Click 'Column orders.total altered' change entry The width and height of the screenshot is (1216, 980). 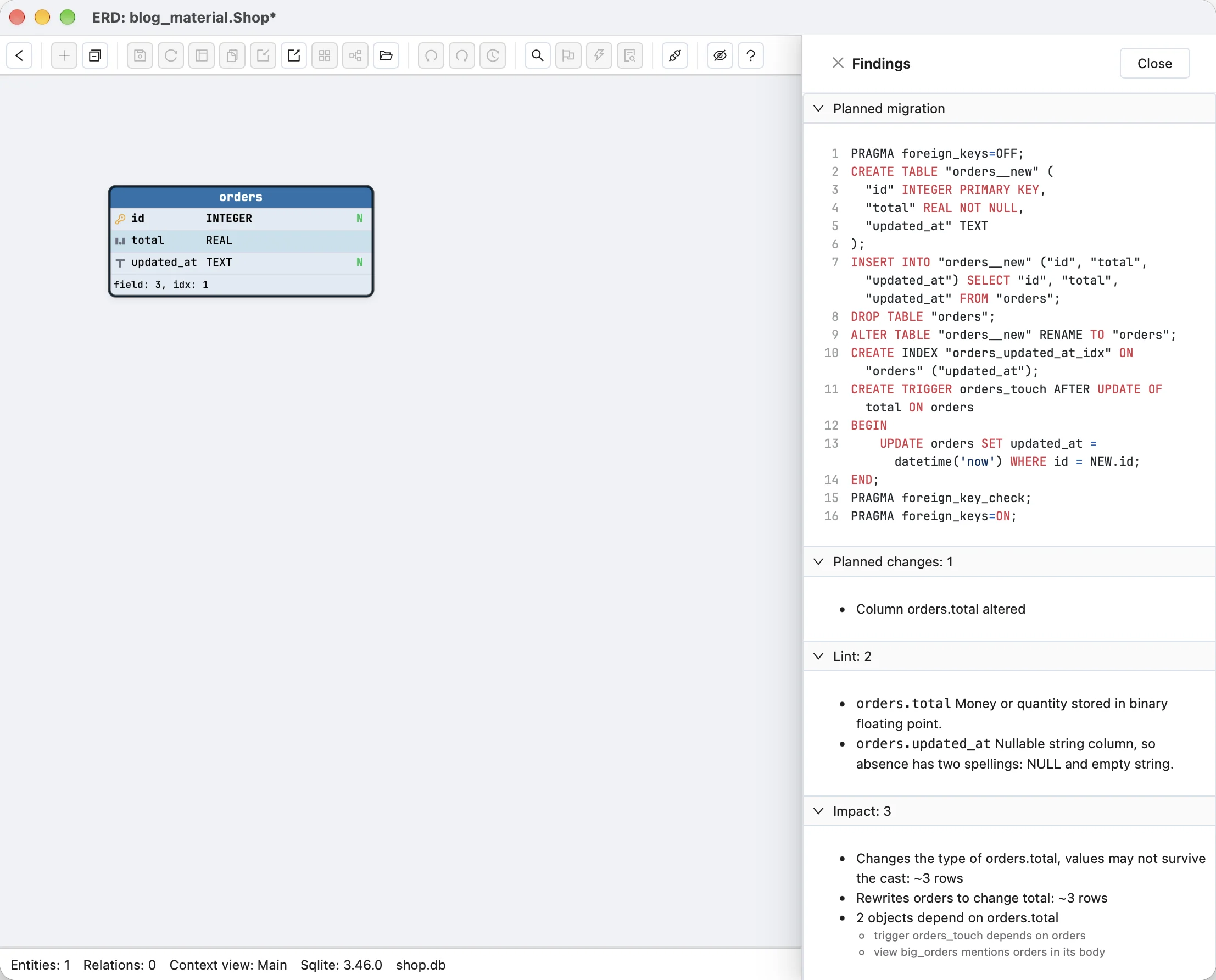coord(941,609)
